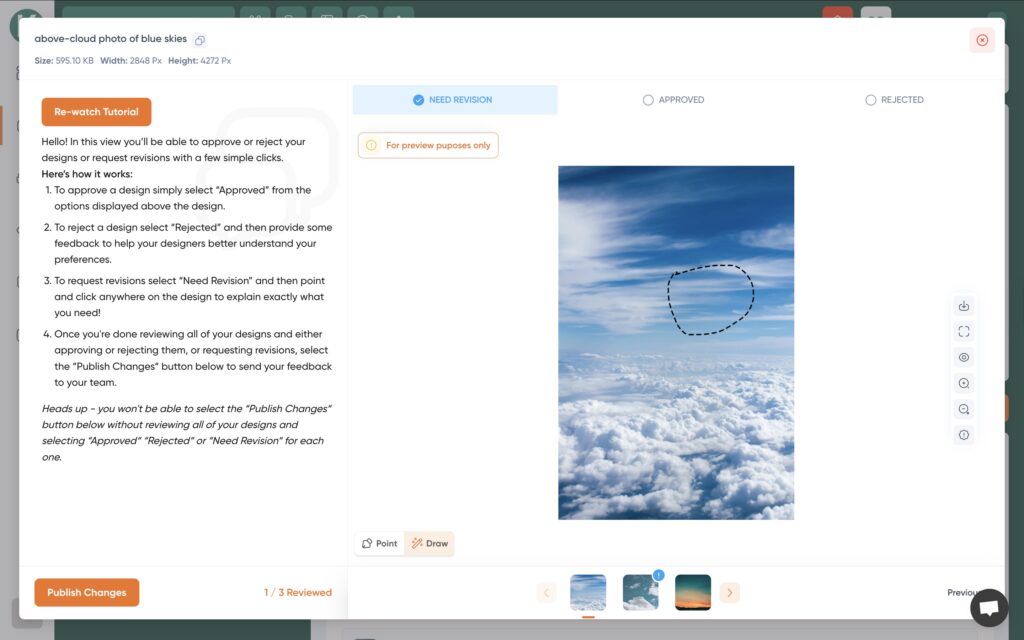1024x640 pixels.
Task: Mark the design as Rejected
Action: coord(894,100)
